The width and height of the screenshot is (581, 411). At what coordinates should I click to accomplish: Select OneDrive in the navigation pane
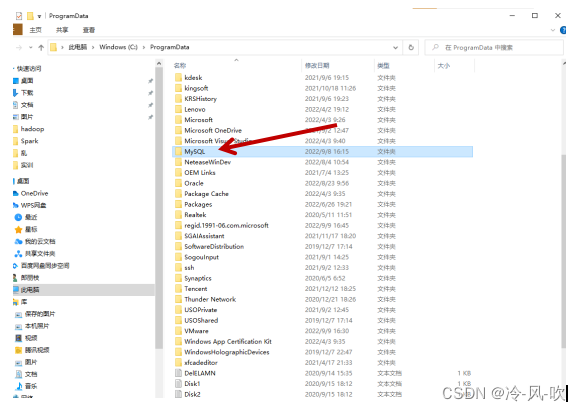point(34,193)
